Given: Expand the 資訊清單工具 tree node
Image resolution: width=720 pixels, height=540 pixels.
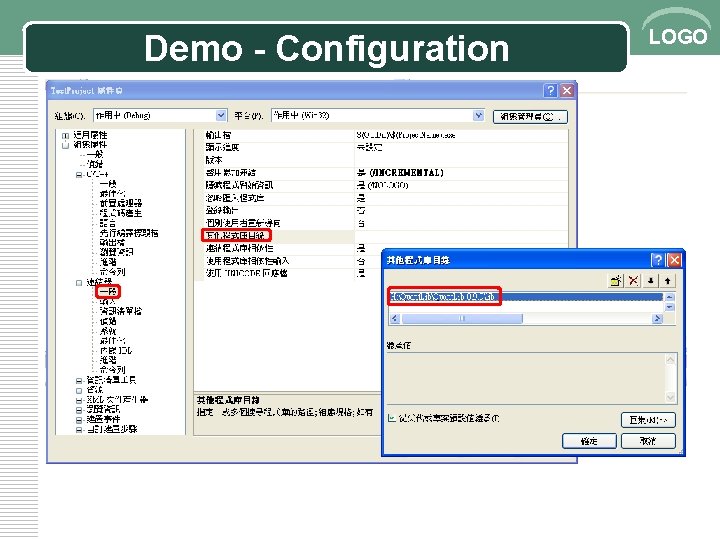Looking at the screenshot, I should pos(79,381).
